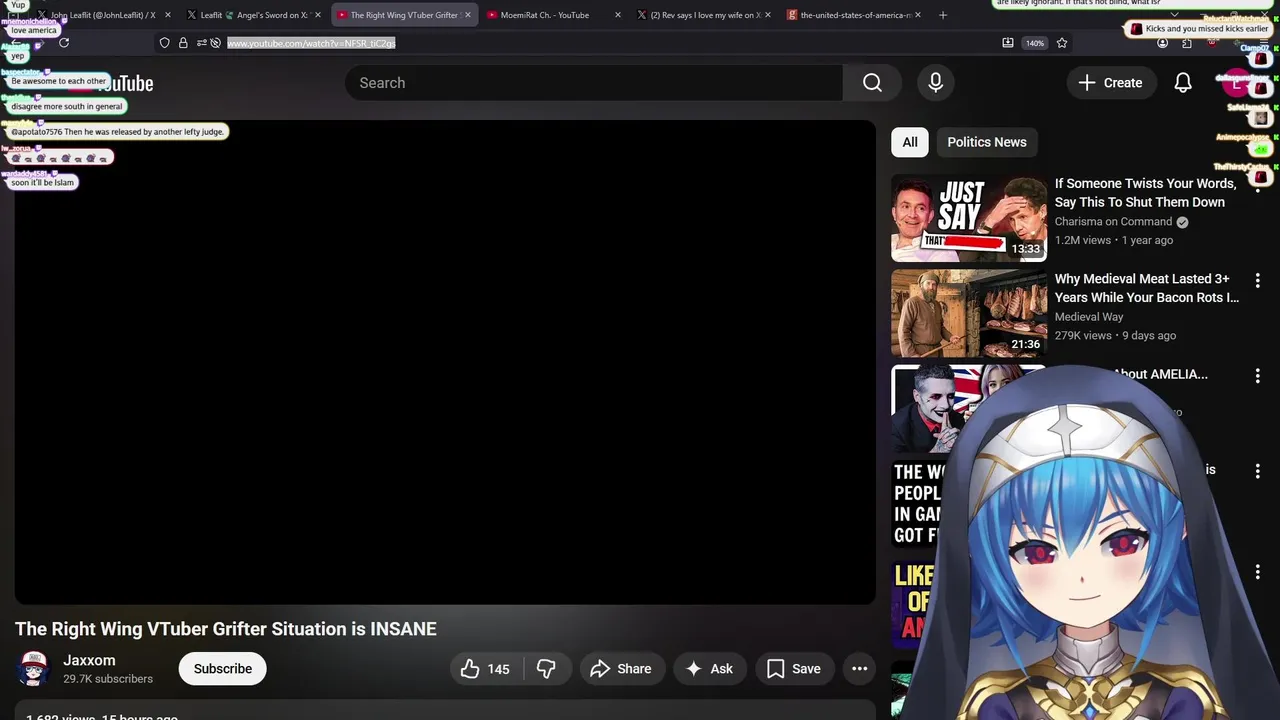
Task: Click the Ask AI button
Action: pos(709,669)
